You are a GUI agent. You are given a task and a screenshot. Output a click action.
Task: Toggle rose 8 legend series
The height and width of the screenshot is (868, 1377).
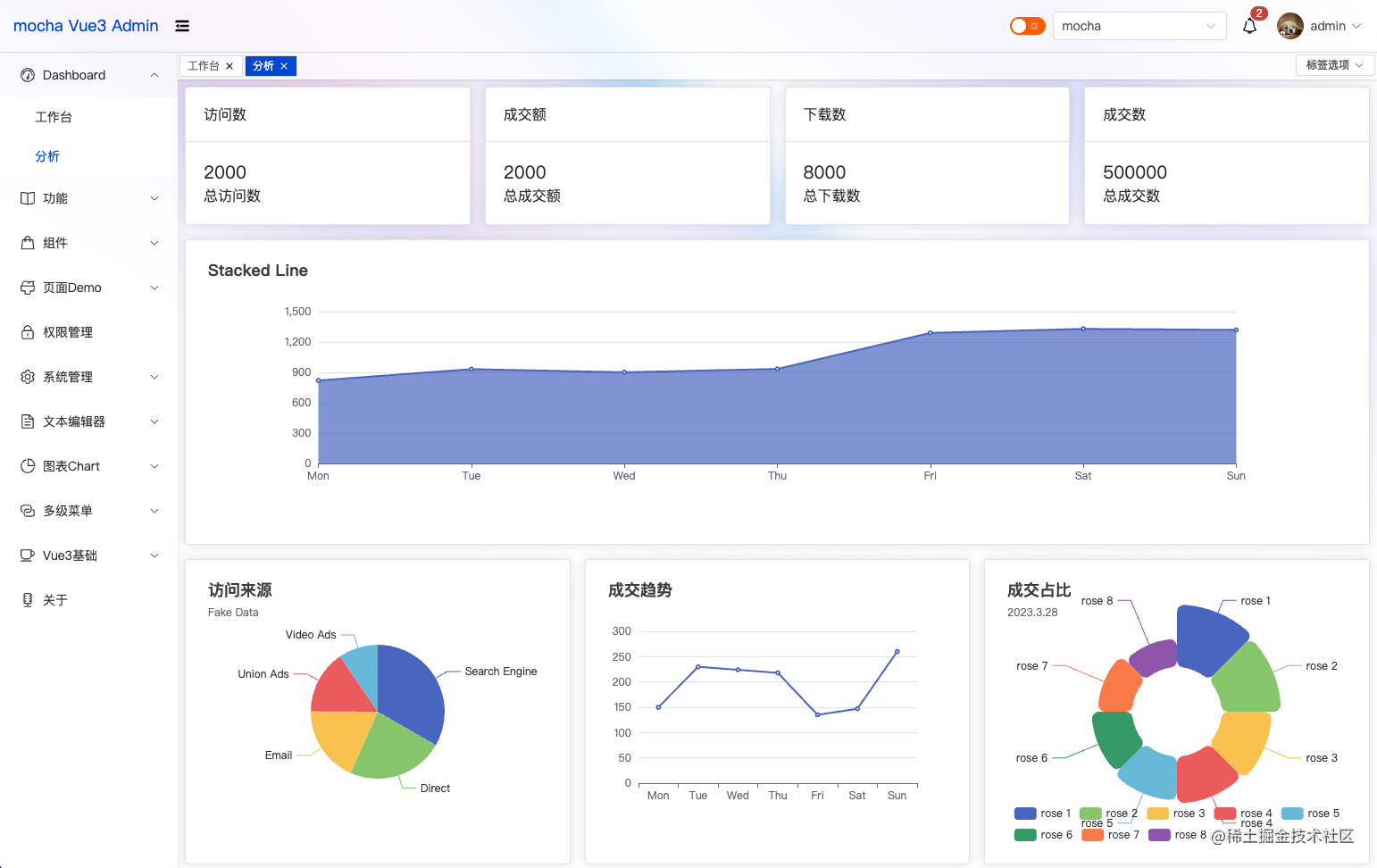pyautogui.click(x=1177, y=835)
